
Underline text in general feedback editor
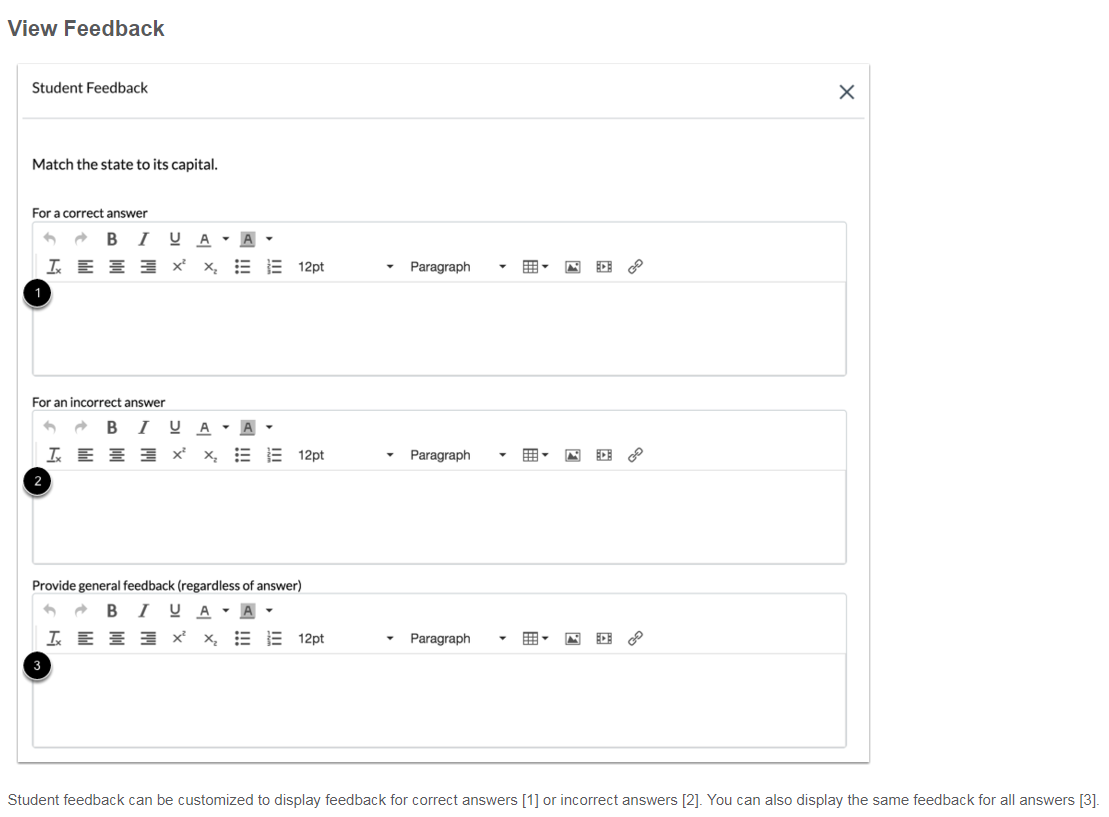(174, 610)
